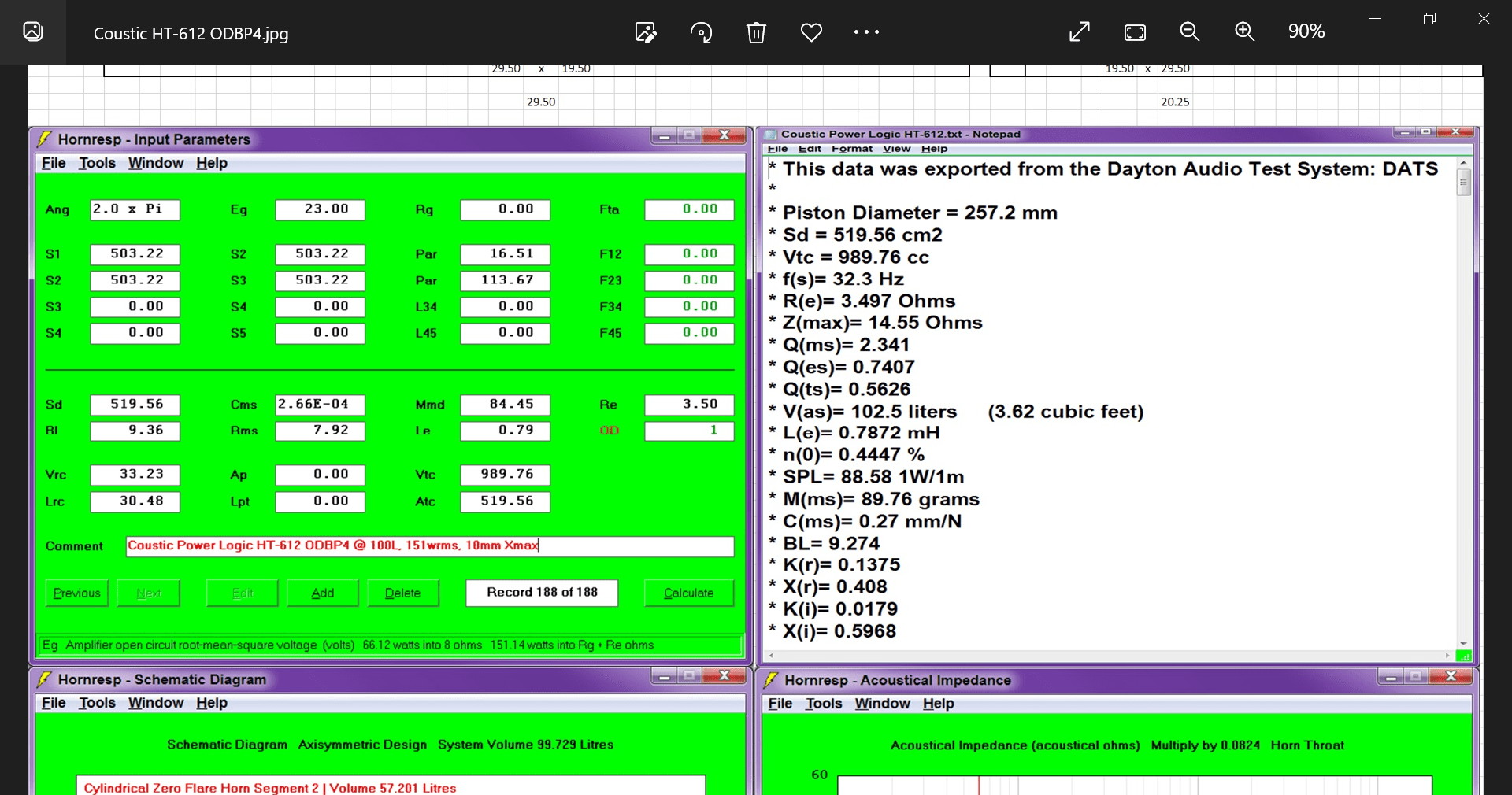
Task: Click the Delete record button
Action: pyautogui.click(x=403, y=593)
